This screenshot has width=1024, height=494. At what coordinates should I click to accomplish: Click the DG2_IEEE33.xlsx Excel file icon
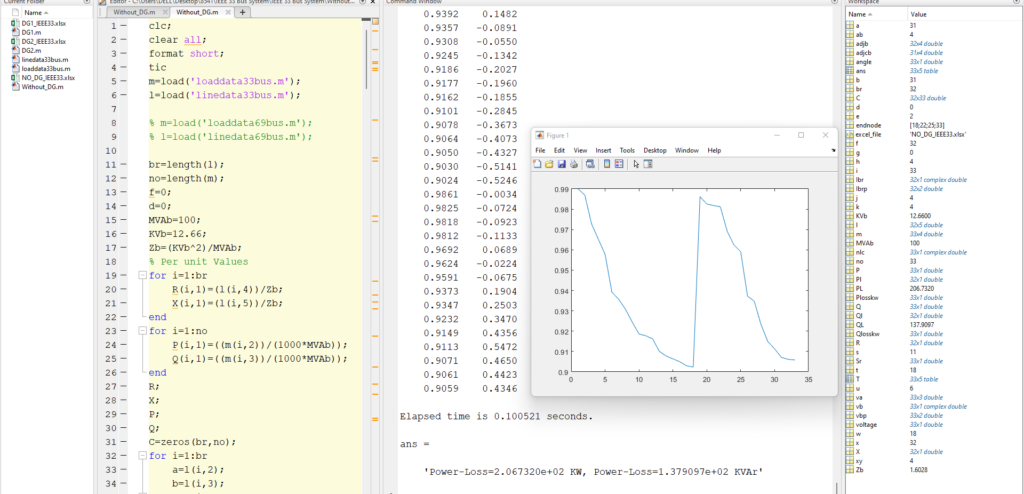16,41
